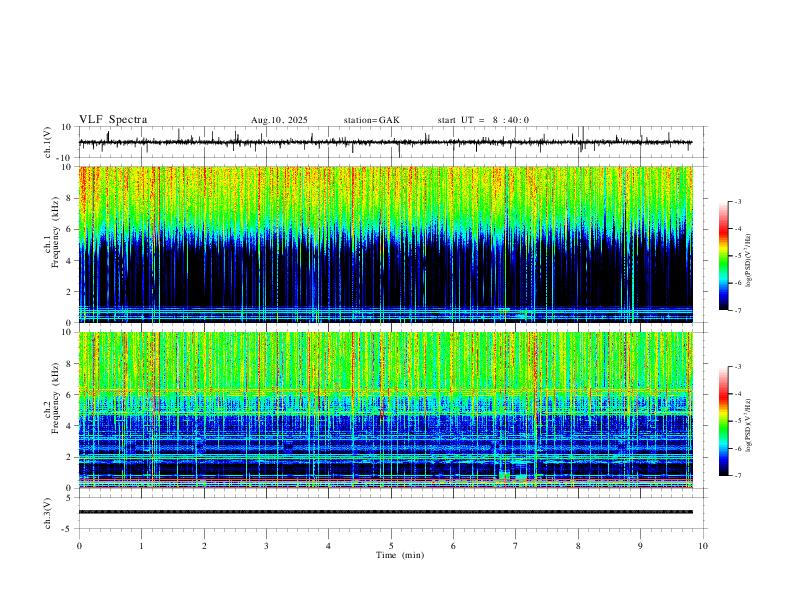The image size is (792, 612).
Task: Click the 'ch.3(V)' axis label
Action: pos(48,513)
